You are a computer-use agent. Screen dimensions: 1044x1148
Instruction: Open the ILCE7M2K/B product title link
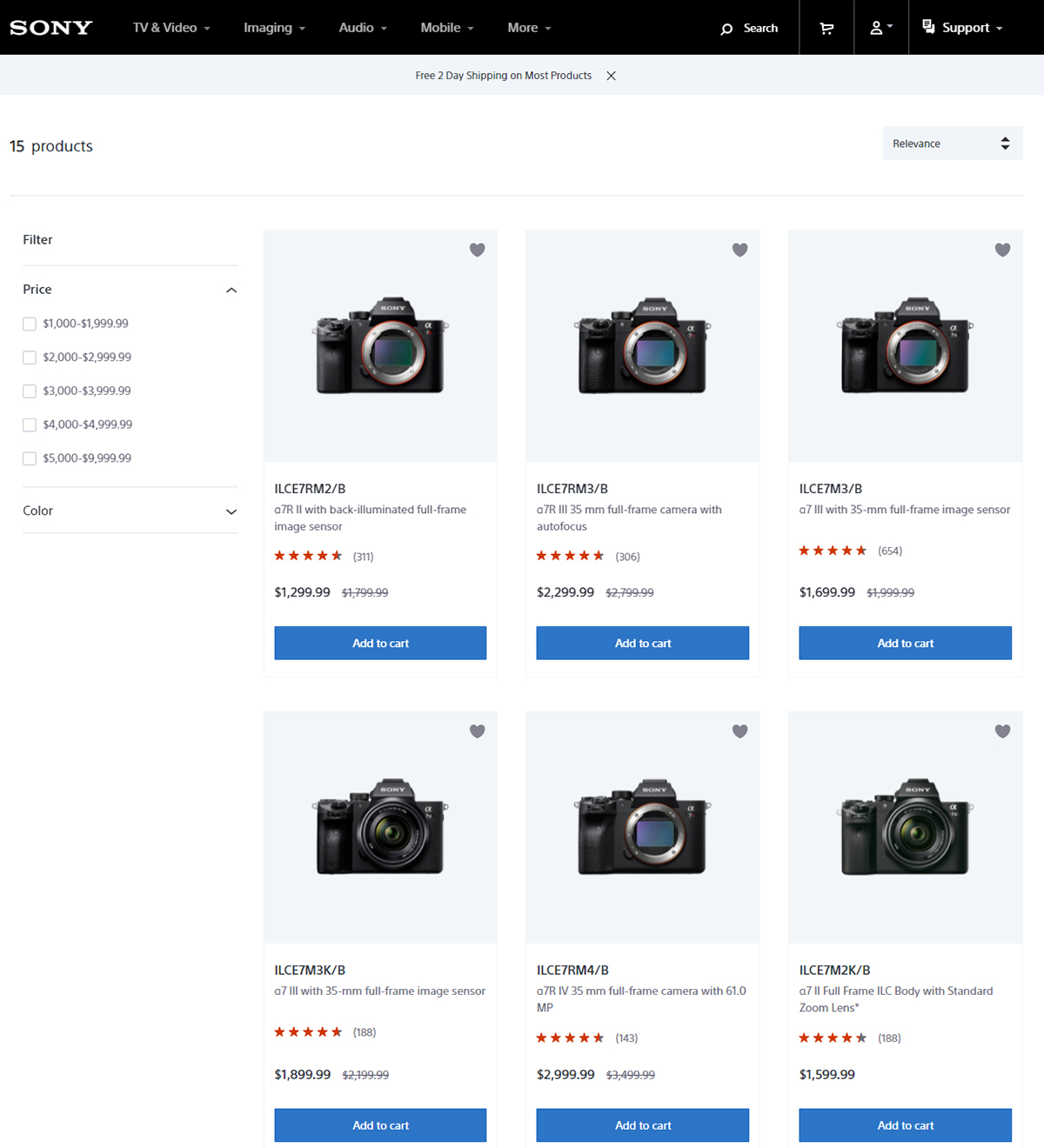[x=834, y=971]
